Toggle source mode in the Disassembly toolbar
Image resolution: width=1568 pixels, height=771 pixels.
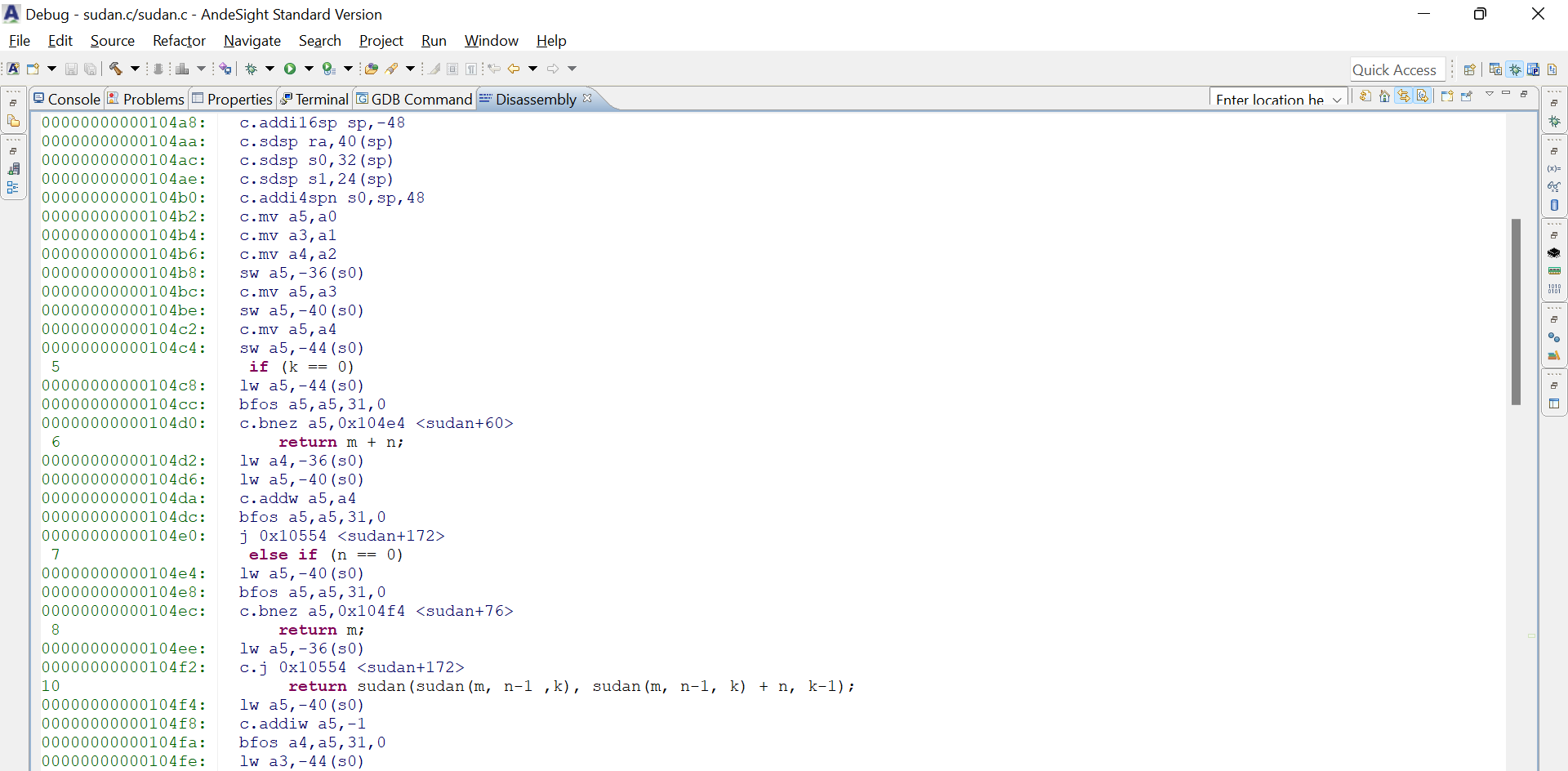(x=1423, y=96)
